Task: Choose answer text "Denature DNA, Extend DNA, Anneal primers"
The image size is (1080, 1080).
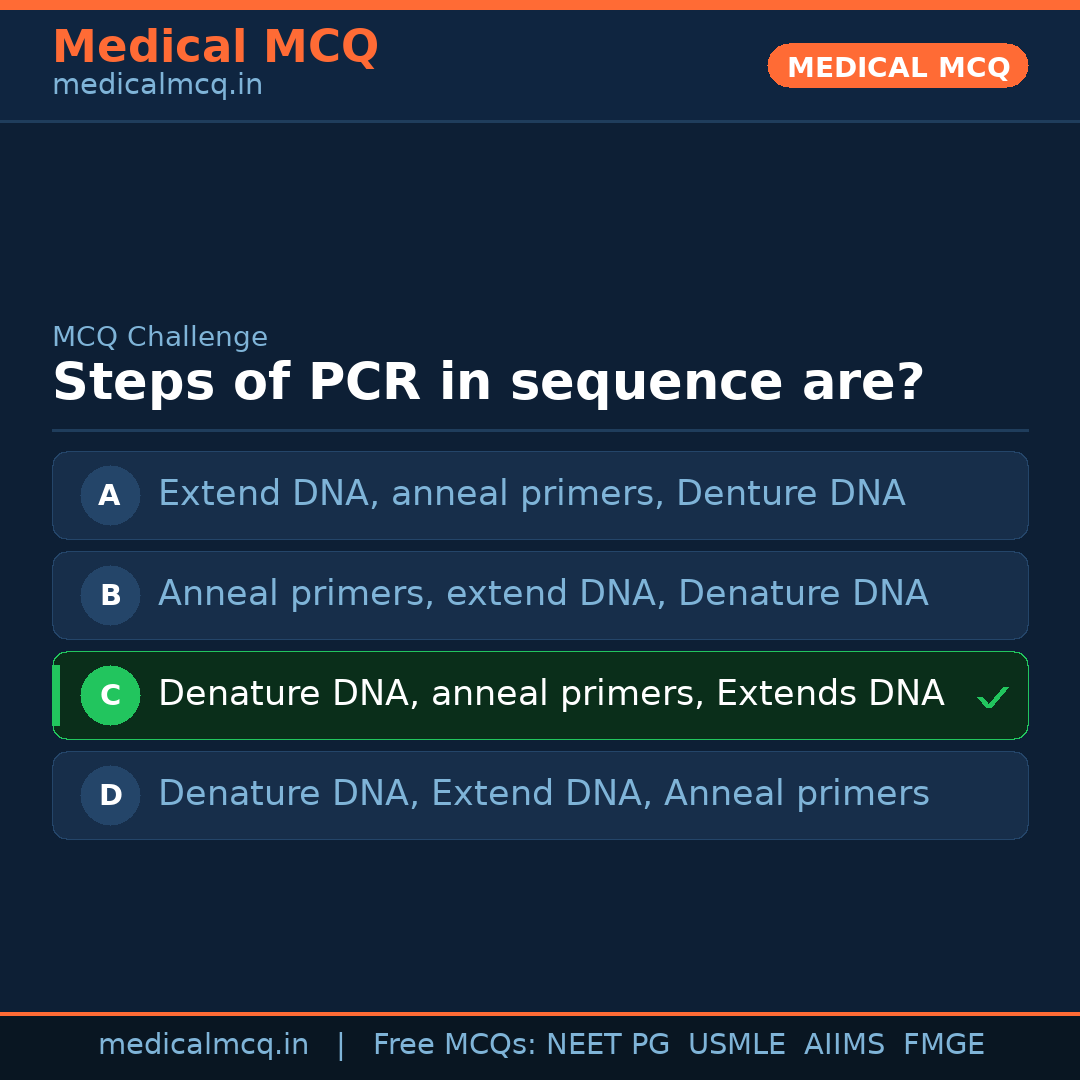Action: [x=543, y=794]
